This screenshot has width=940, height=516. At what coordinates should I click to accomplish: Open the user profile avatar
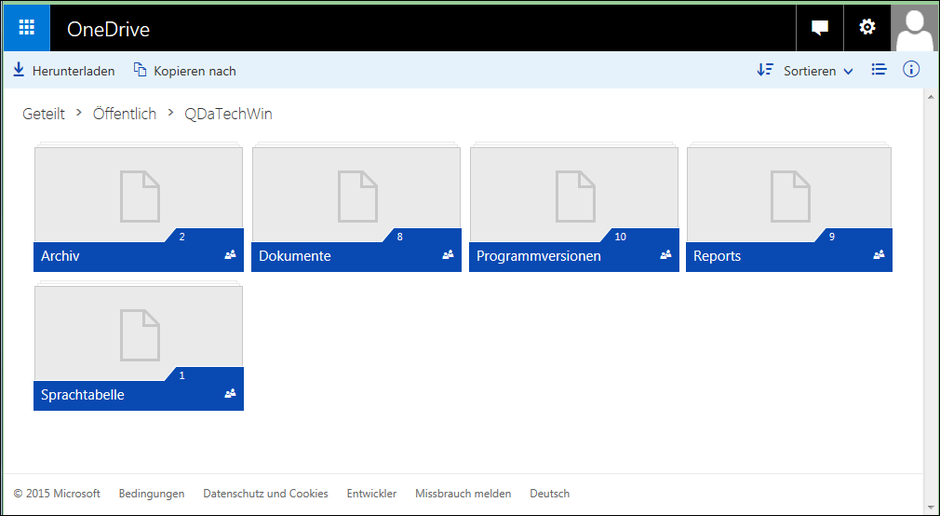pos(915,28)
